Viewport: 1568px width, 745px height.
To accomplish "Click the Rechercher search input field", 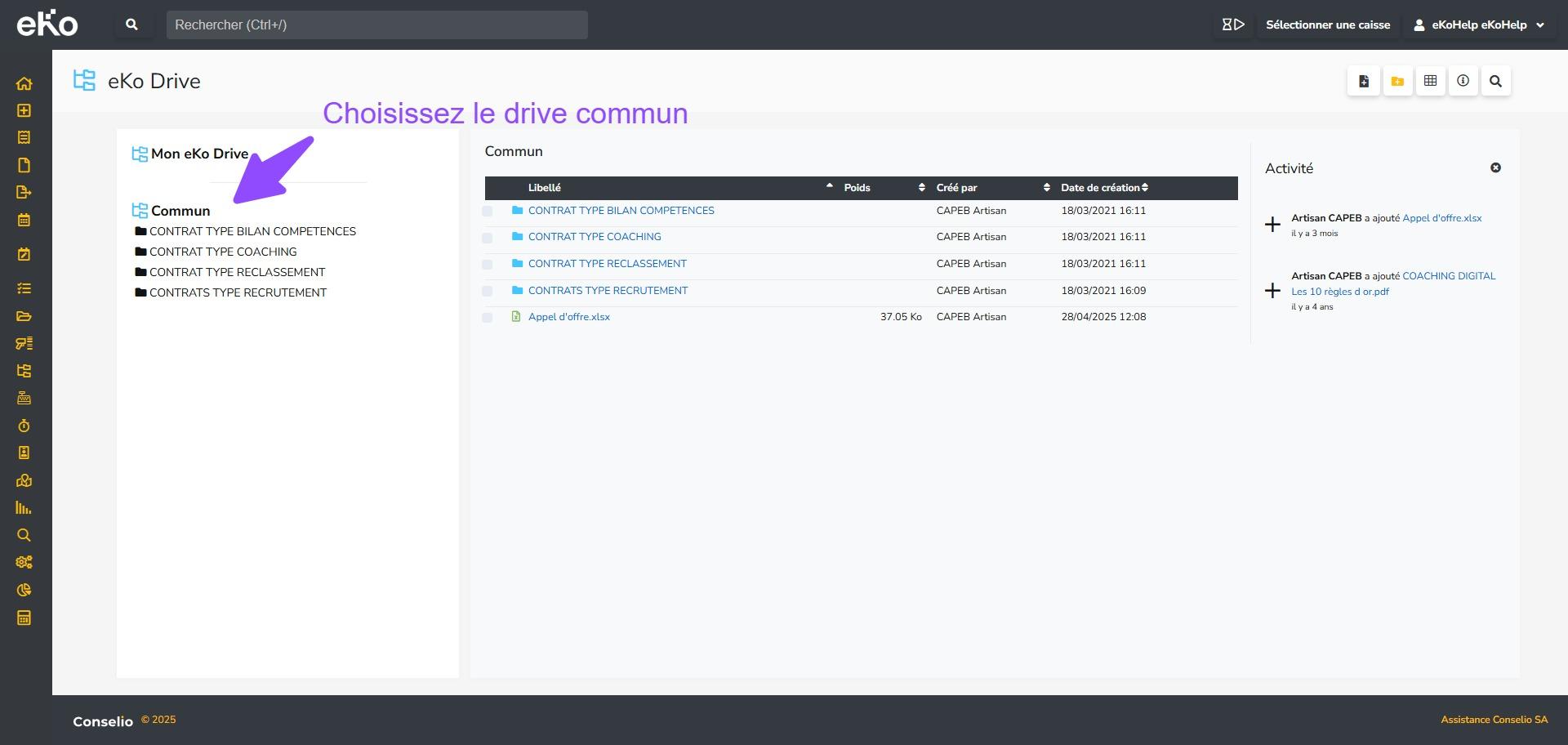I will [x=376, y=25].
